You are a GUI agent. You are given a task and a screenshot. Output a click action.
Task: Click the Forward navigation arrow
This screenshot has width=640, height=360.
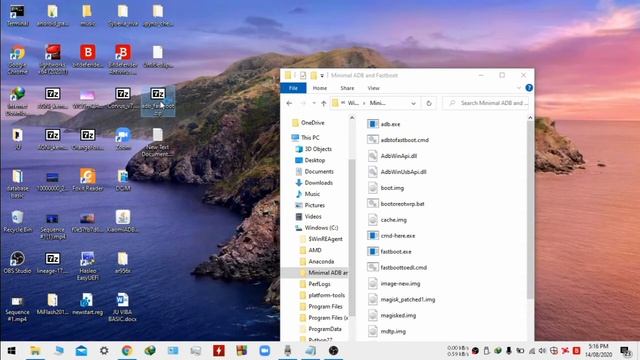tap(303, 103)
